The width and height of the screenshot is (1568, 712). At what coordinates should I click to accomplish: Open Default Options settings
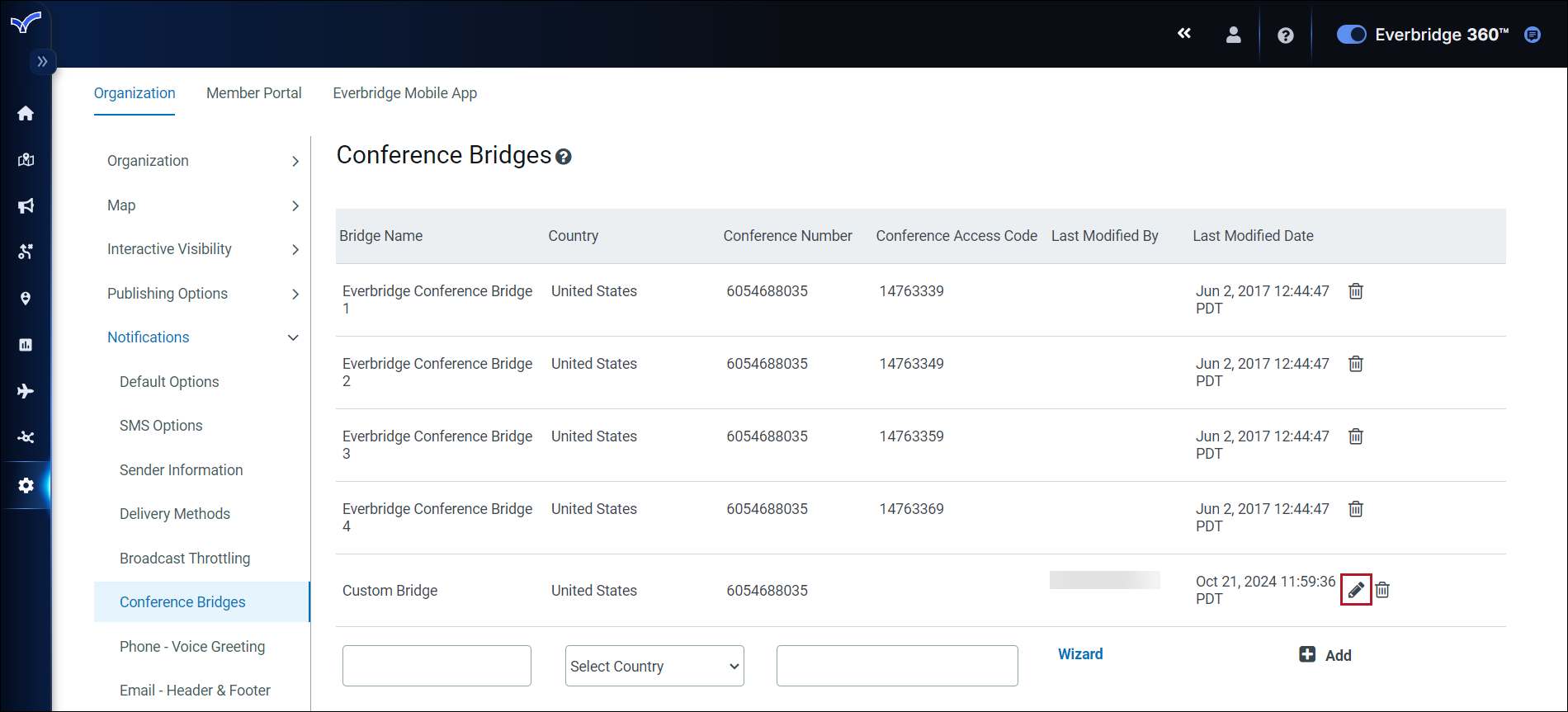pos(169,382)
